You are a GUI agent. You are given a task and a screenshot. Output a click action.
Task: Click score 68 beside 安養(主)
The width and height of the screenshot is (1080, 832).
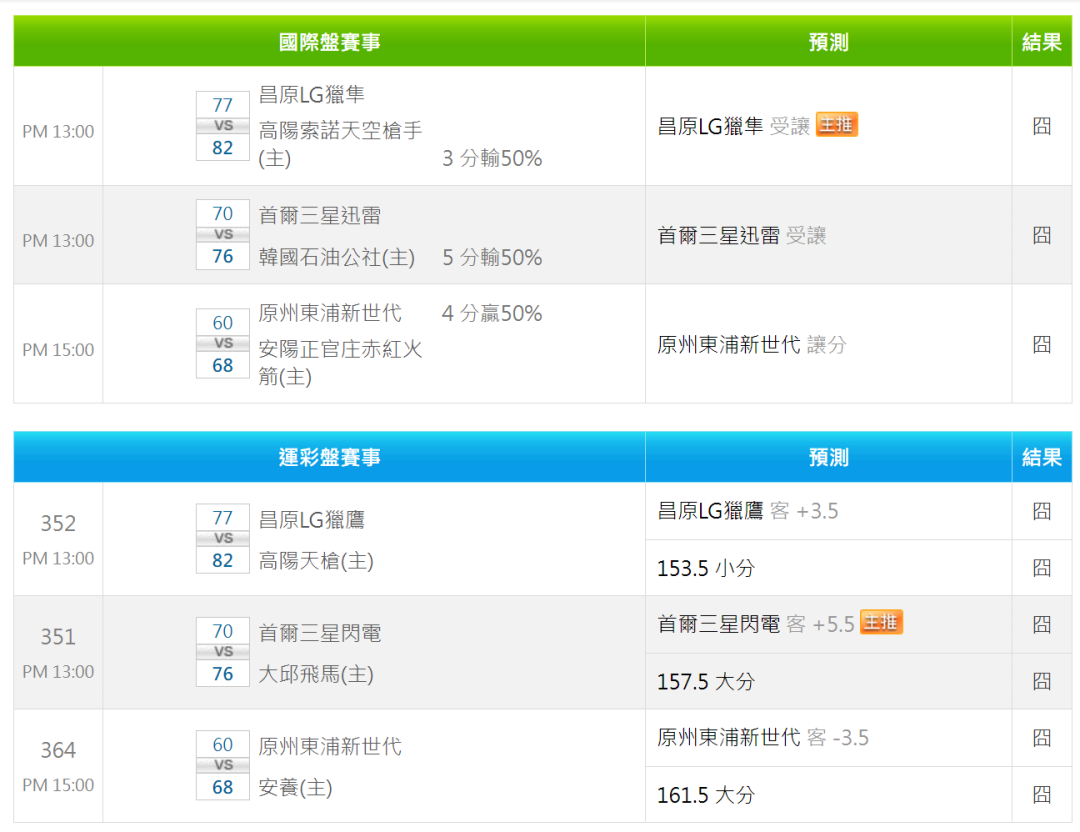coord(222,787)
